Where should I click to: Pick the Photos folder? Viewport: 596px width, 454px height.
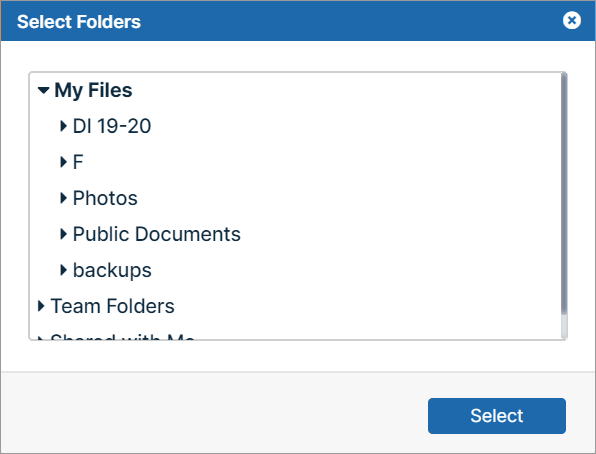pyautogui.click(x=105, y=198)
